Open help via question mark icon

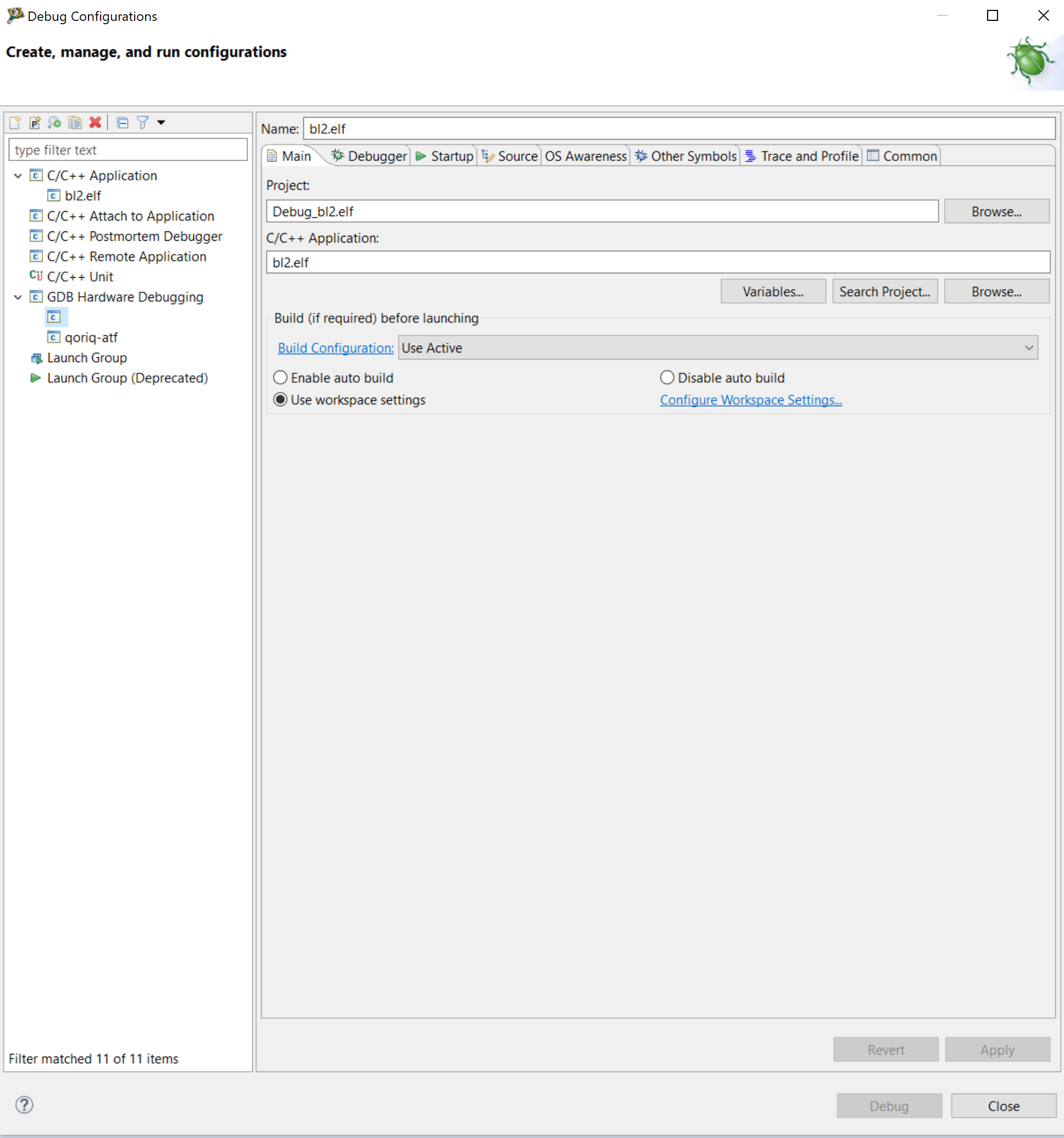tap(24, 1105)
